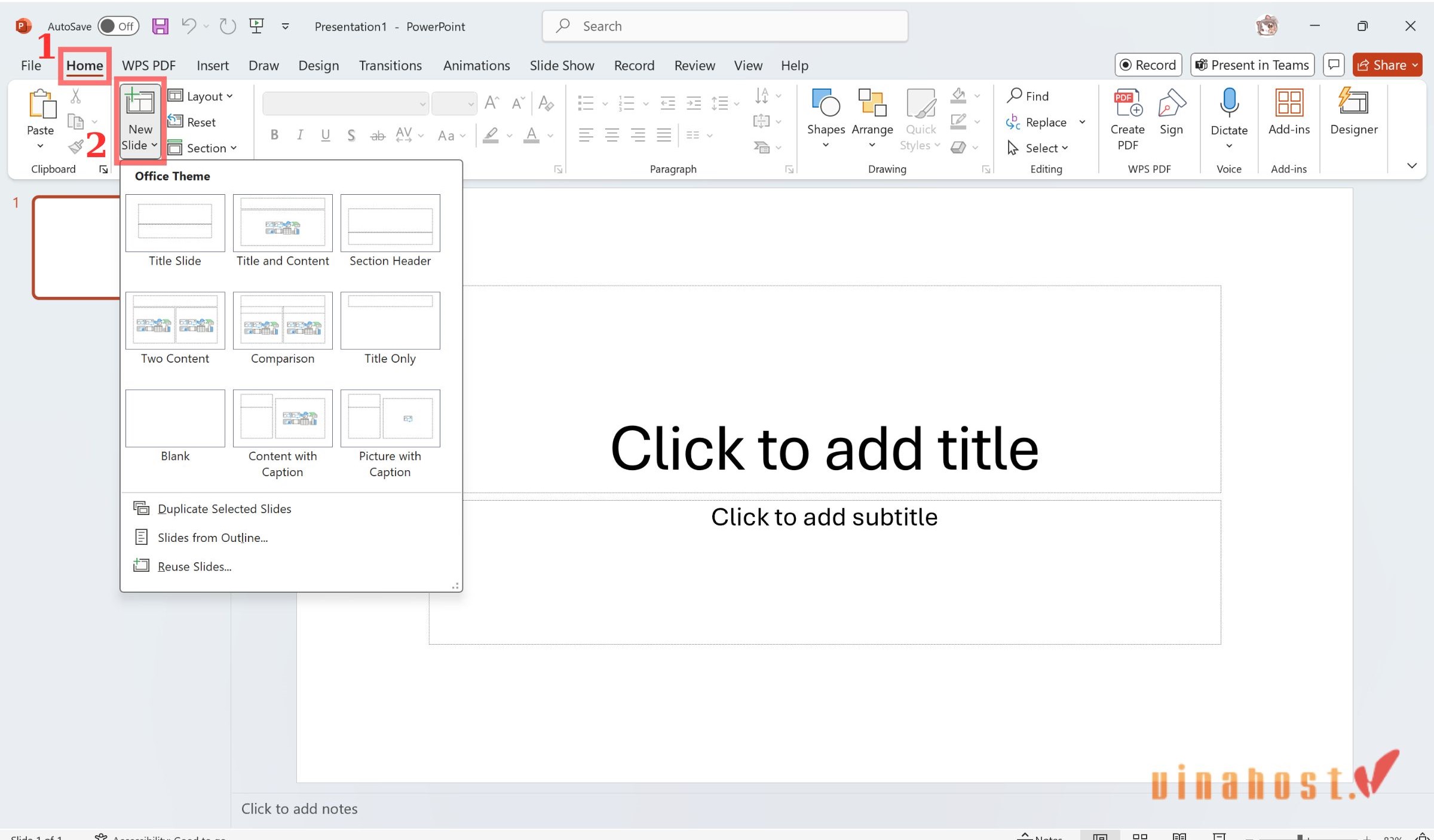
Task: Click the Record button at top right
Action: click(x=1148, y=65)
